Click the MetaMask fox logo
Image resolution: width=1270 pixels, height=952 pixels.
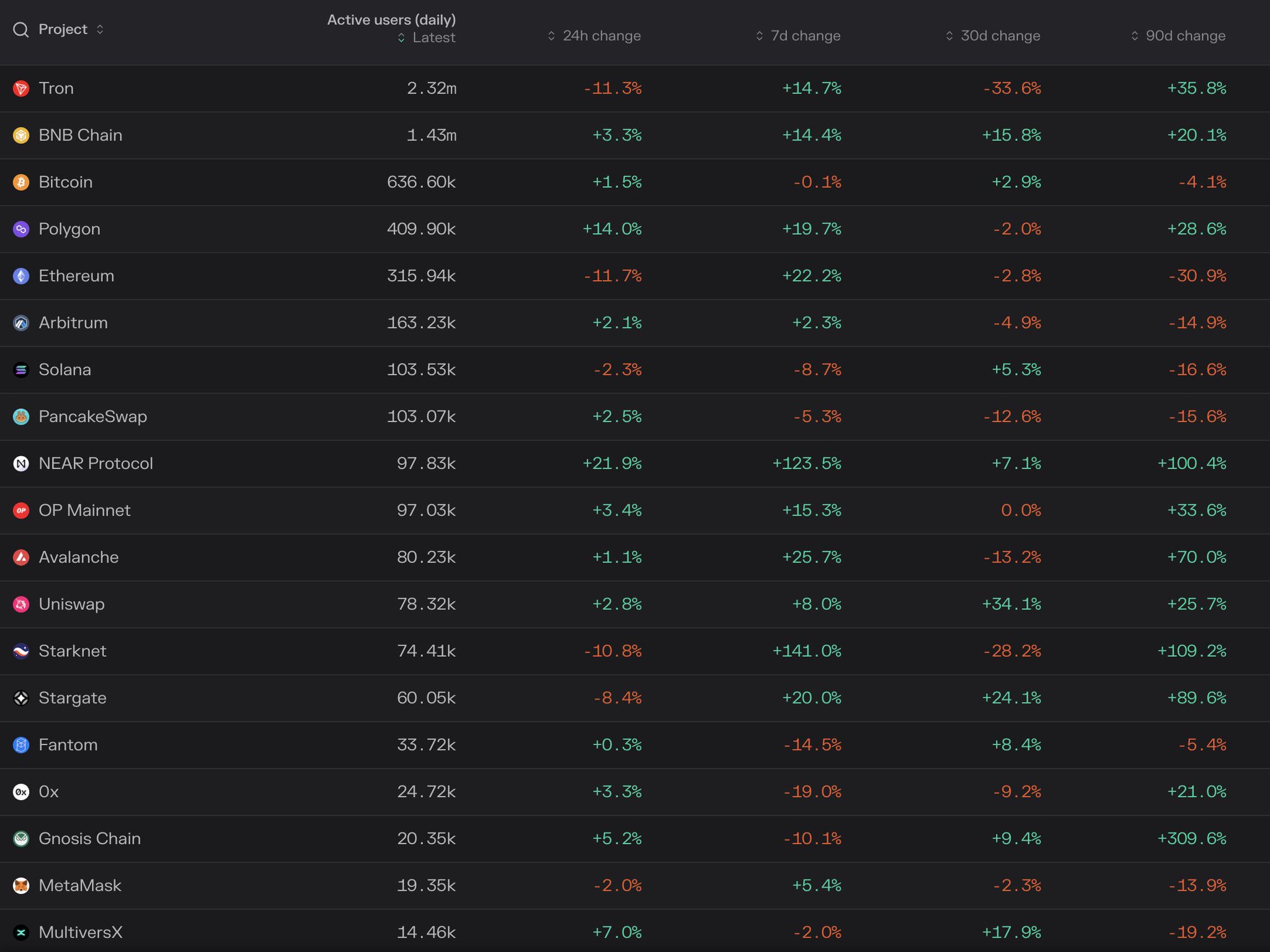coord(20,885)
